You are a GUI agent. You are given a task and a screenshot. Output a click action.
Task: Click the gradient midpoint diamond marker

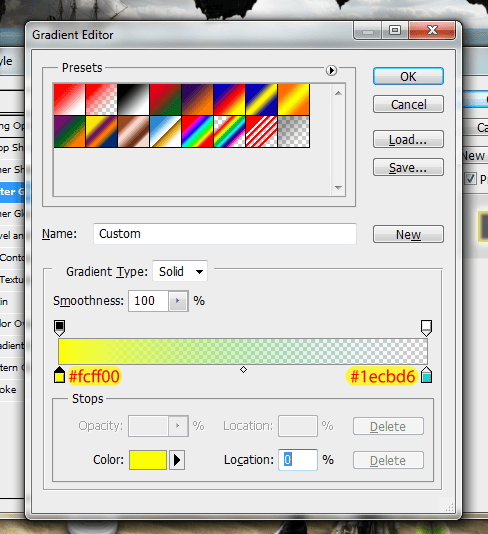[x=243, y=370]
